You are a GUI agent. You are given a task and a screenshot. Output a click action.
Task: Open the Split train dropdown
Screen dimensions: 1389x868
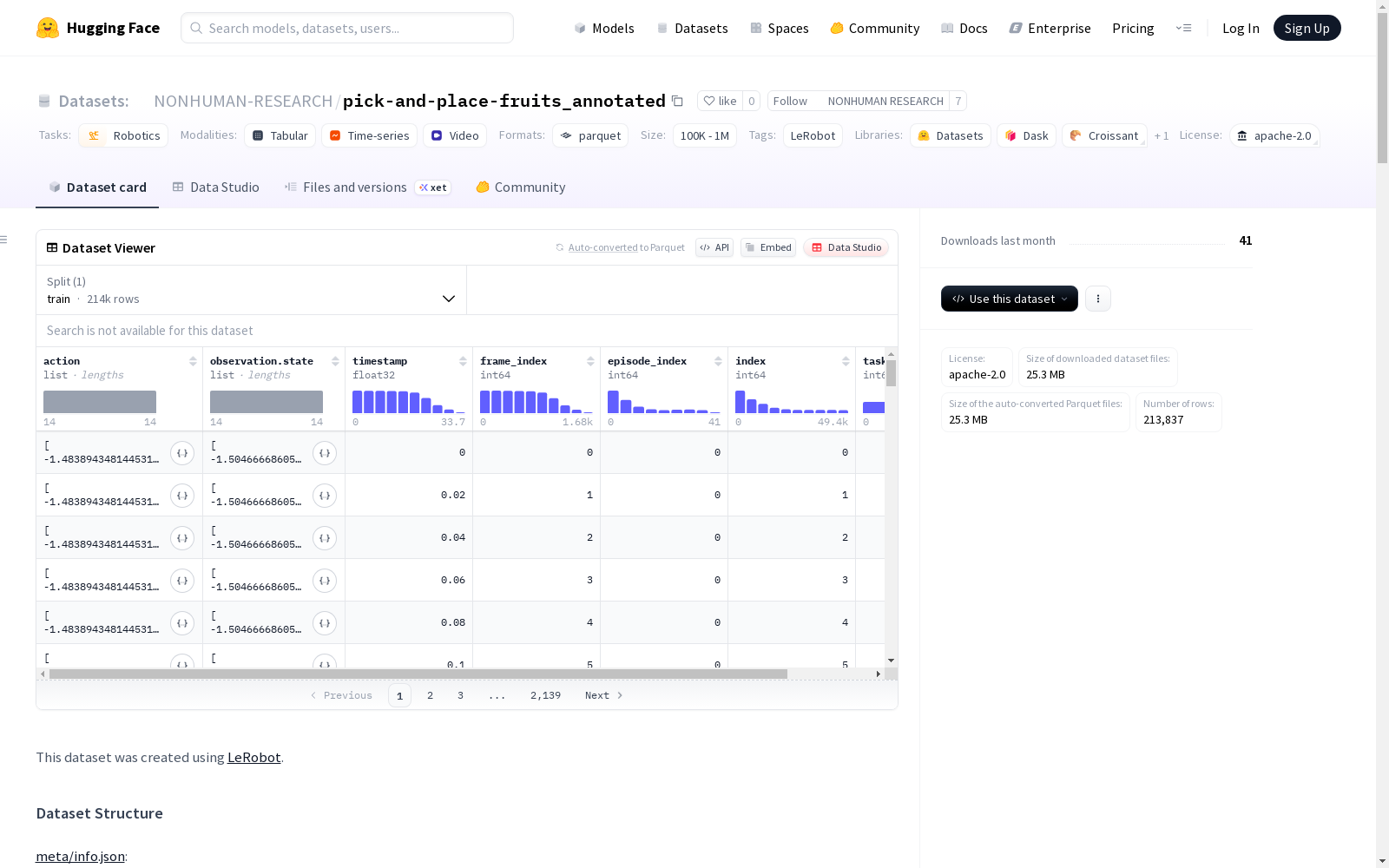point(251,290)
